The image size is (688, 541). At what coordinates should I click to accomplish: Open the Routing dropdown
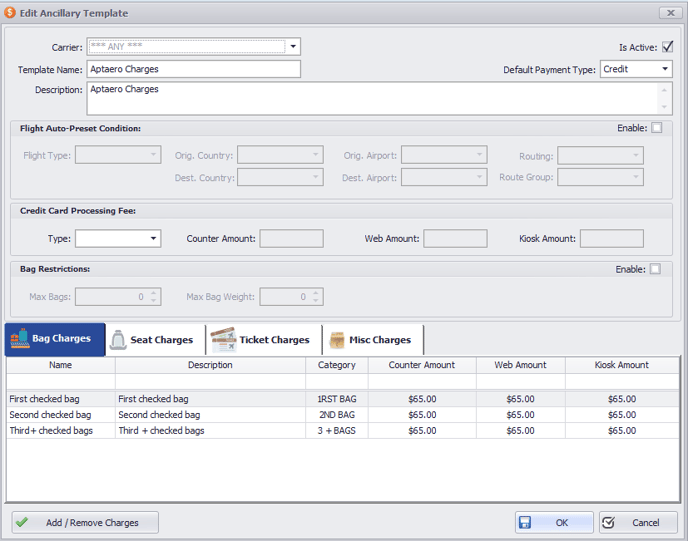coord(636,155)
